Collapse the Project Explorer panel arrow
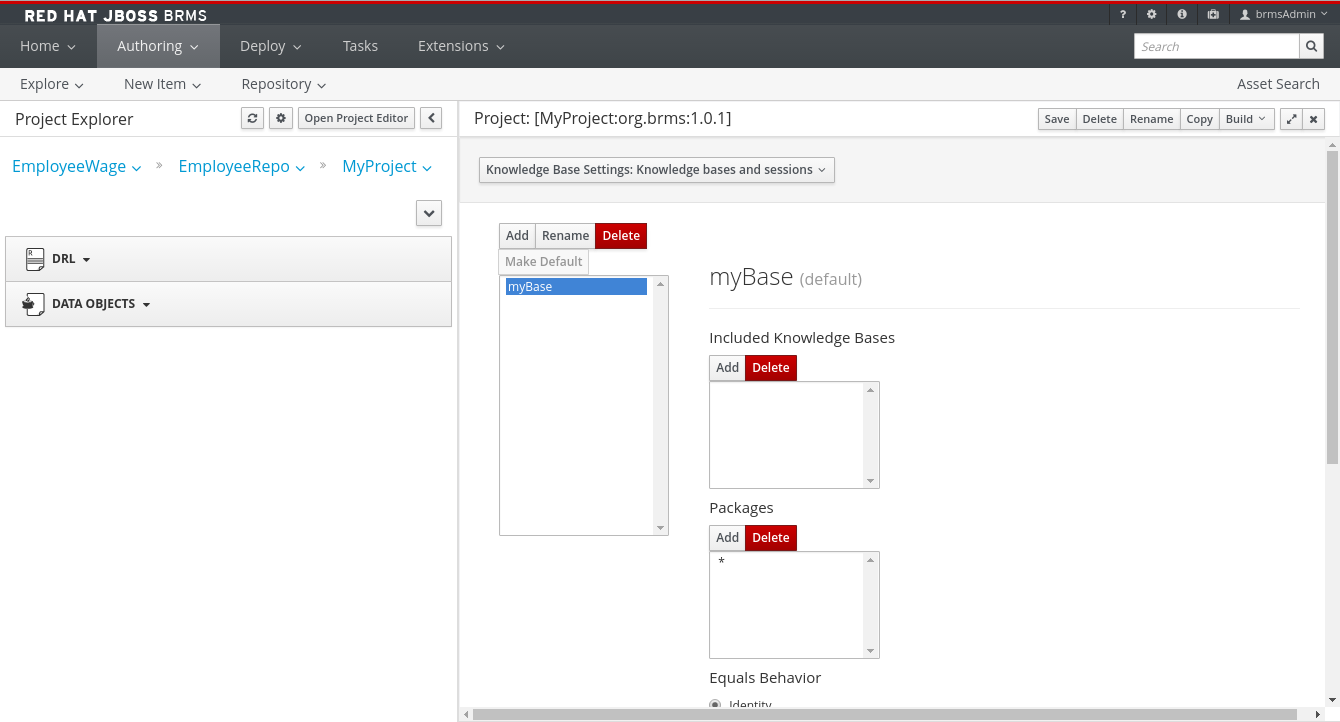The height and width of the screenshot is (722, 1340). click(431, 118)
